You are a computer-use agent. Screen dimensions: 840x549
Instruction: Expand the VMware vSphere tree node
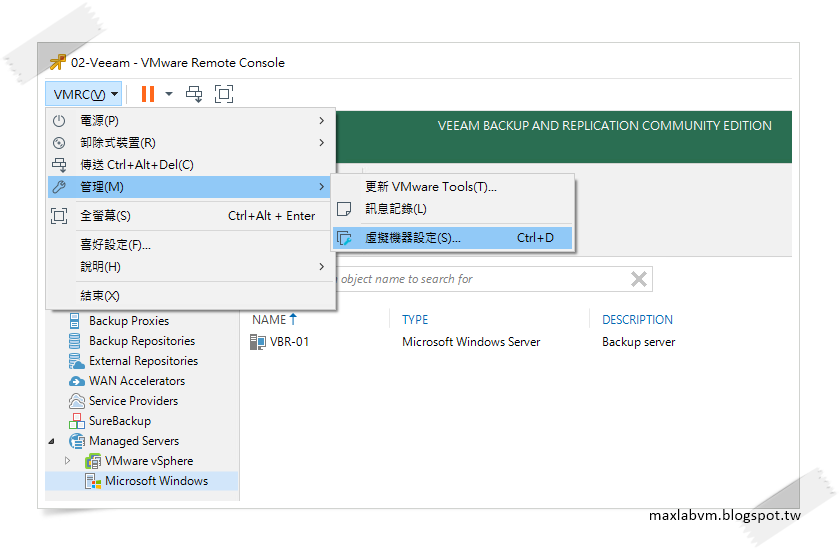[x=68, y=461]
